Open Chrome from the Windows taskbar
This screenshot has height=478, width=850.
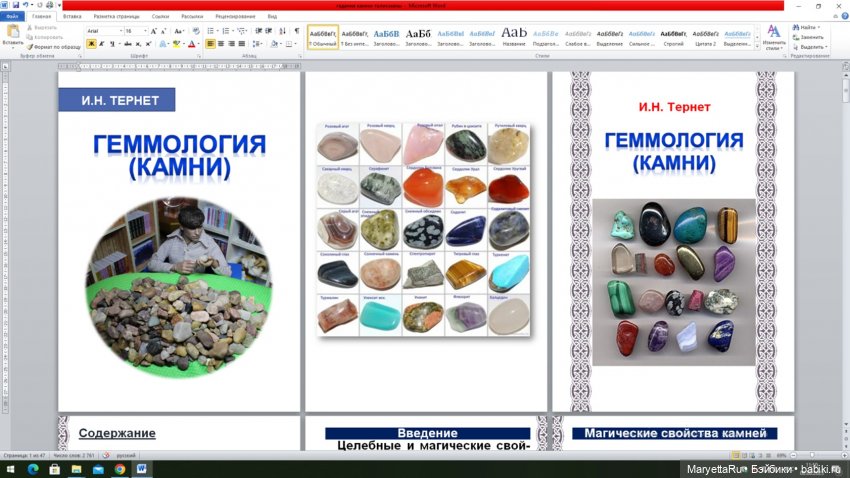pyautogui.click(x=119, y=468)
